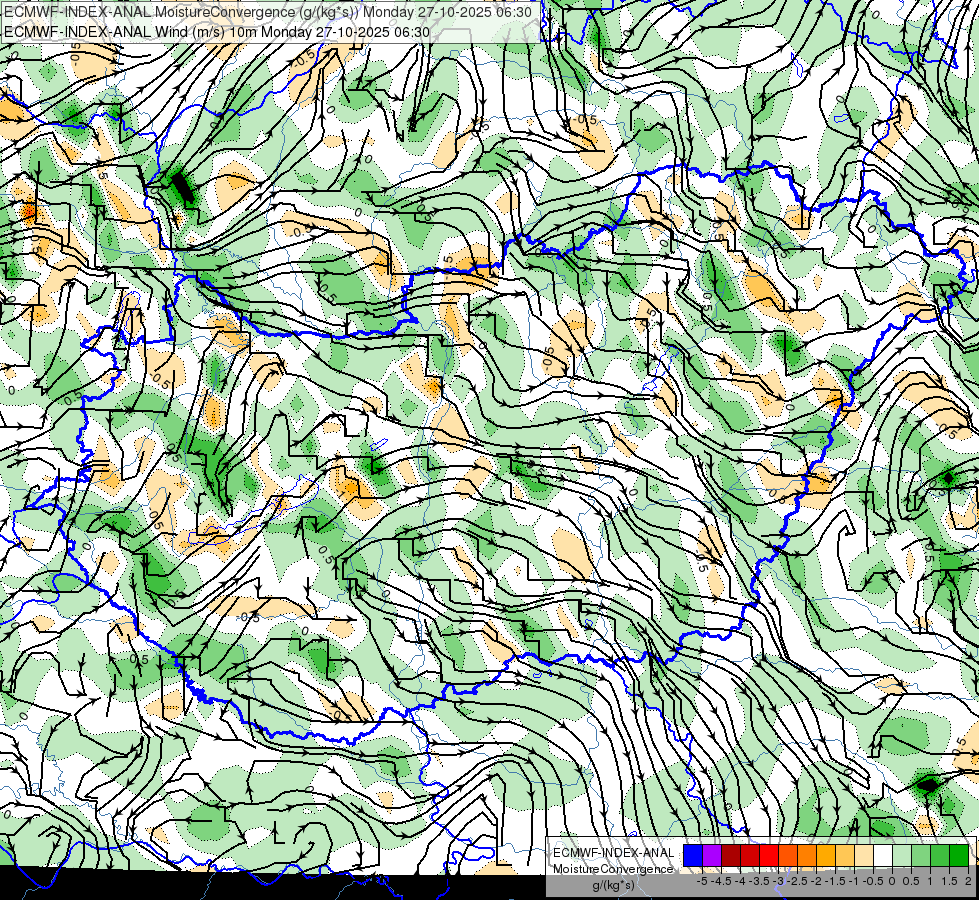
Task: Click the blue legend swatch for -5 to -4.5
Action: click(x=693, y=855)
